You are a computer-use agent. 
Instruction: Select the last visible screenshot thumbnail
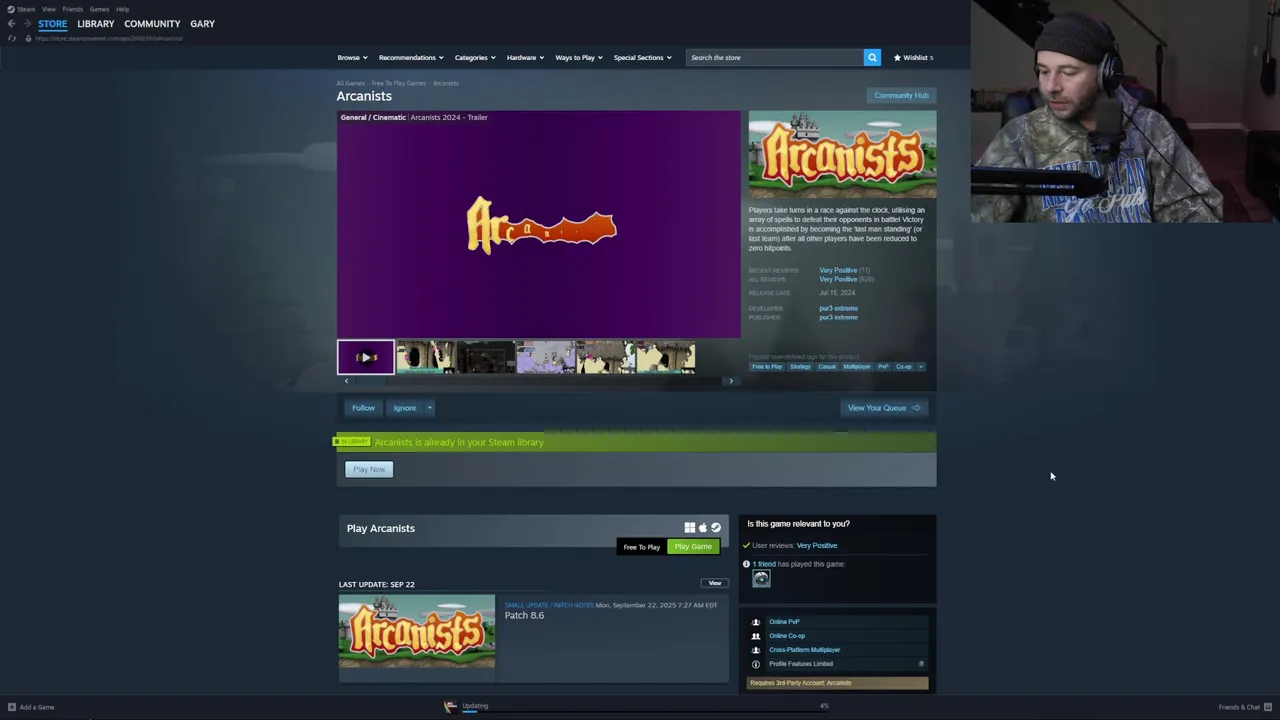tap(666, 357)
